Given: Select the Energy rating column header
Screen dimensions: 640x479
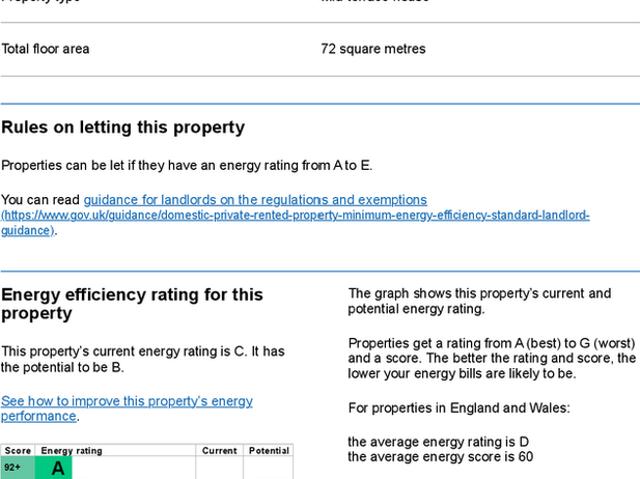Looking at the screenshot, I should [72, 451].
